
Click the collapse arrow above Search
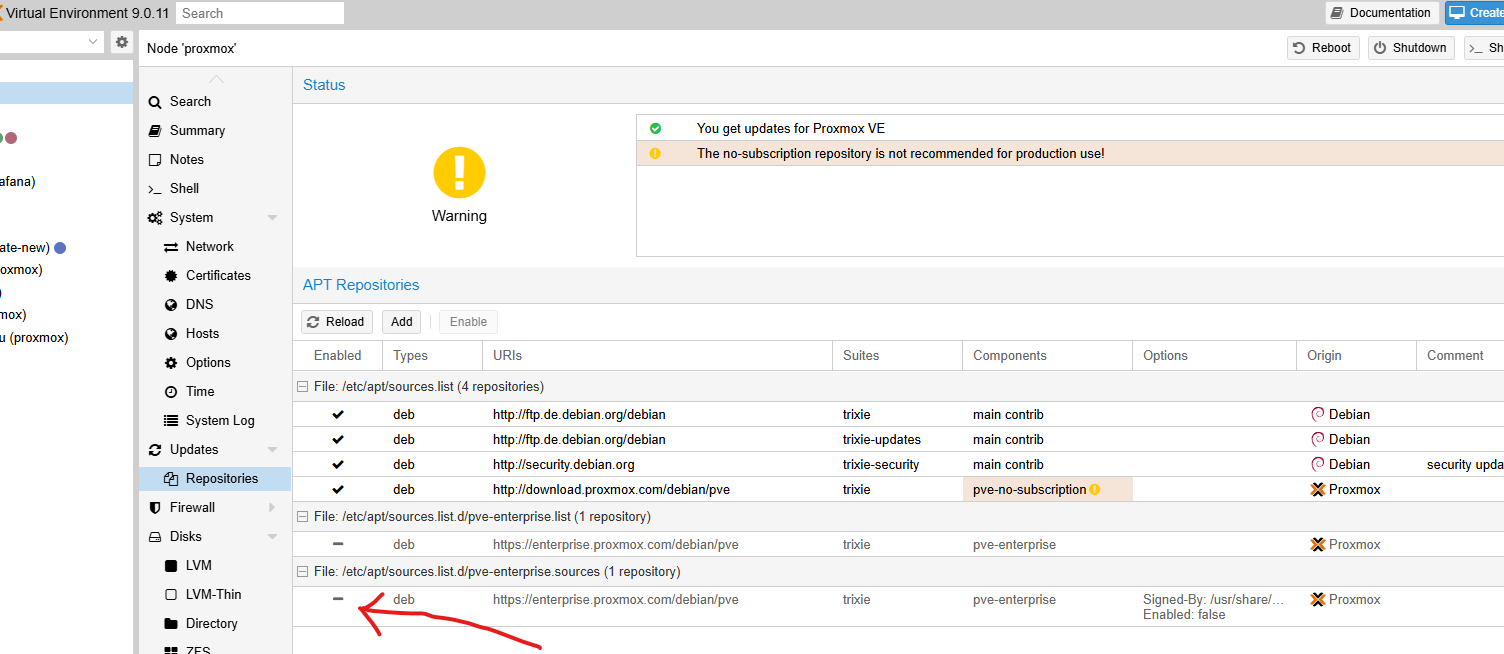pyautogui.click(x=216, y=79)
